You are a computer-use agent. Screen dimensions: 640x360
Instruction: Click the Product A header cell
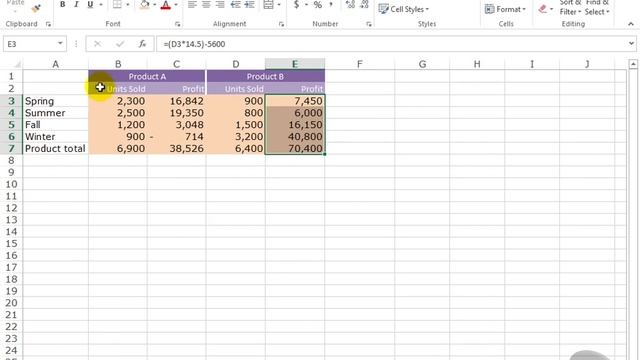click(147, 76)
